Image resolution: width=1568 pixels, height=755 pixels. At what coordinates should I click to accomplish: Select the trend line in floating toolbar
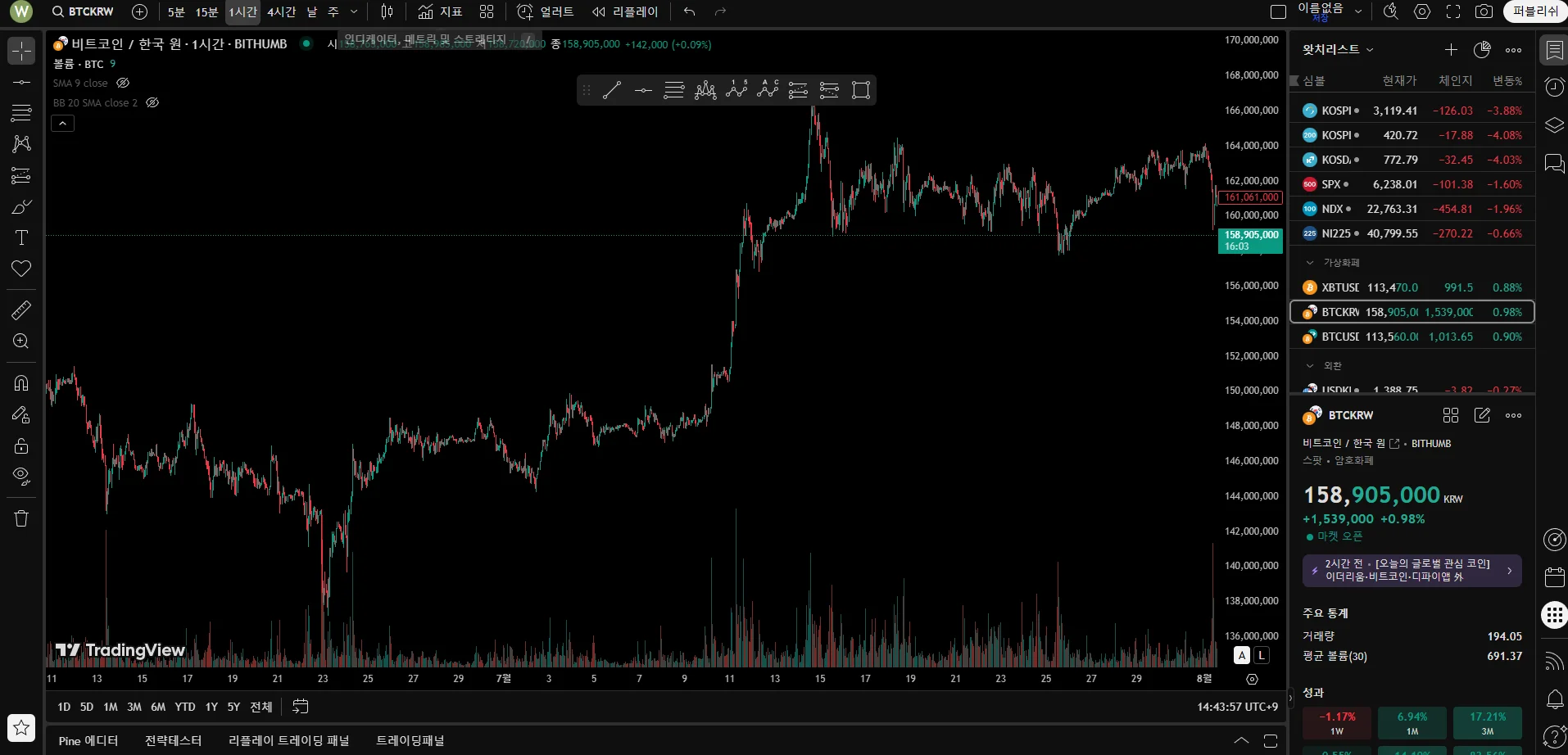[x=612, y=90]
